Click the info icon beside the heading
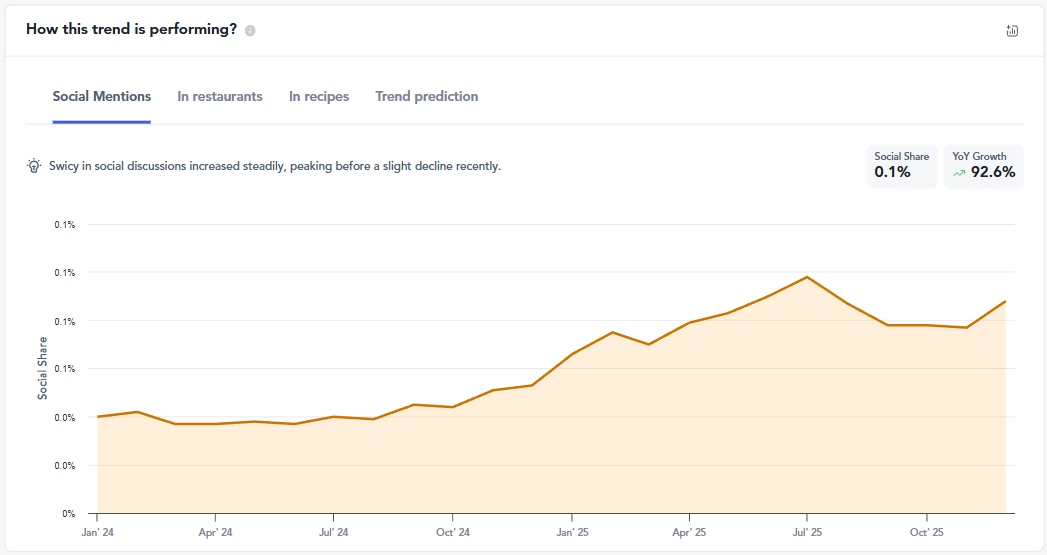 coord(250,30)
